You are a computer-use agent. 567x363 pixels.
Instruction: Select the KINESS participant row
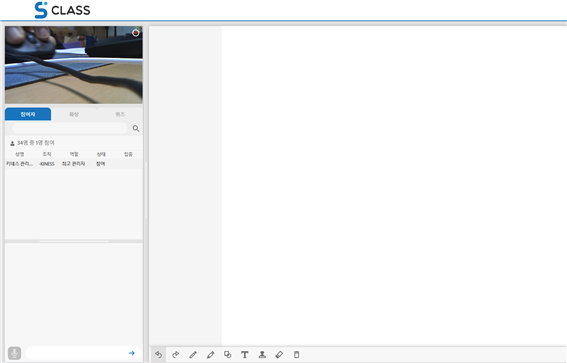(74, 164)
